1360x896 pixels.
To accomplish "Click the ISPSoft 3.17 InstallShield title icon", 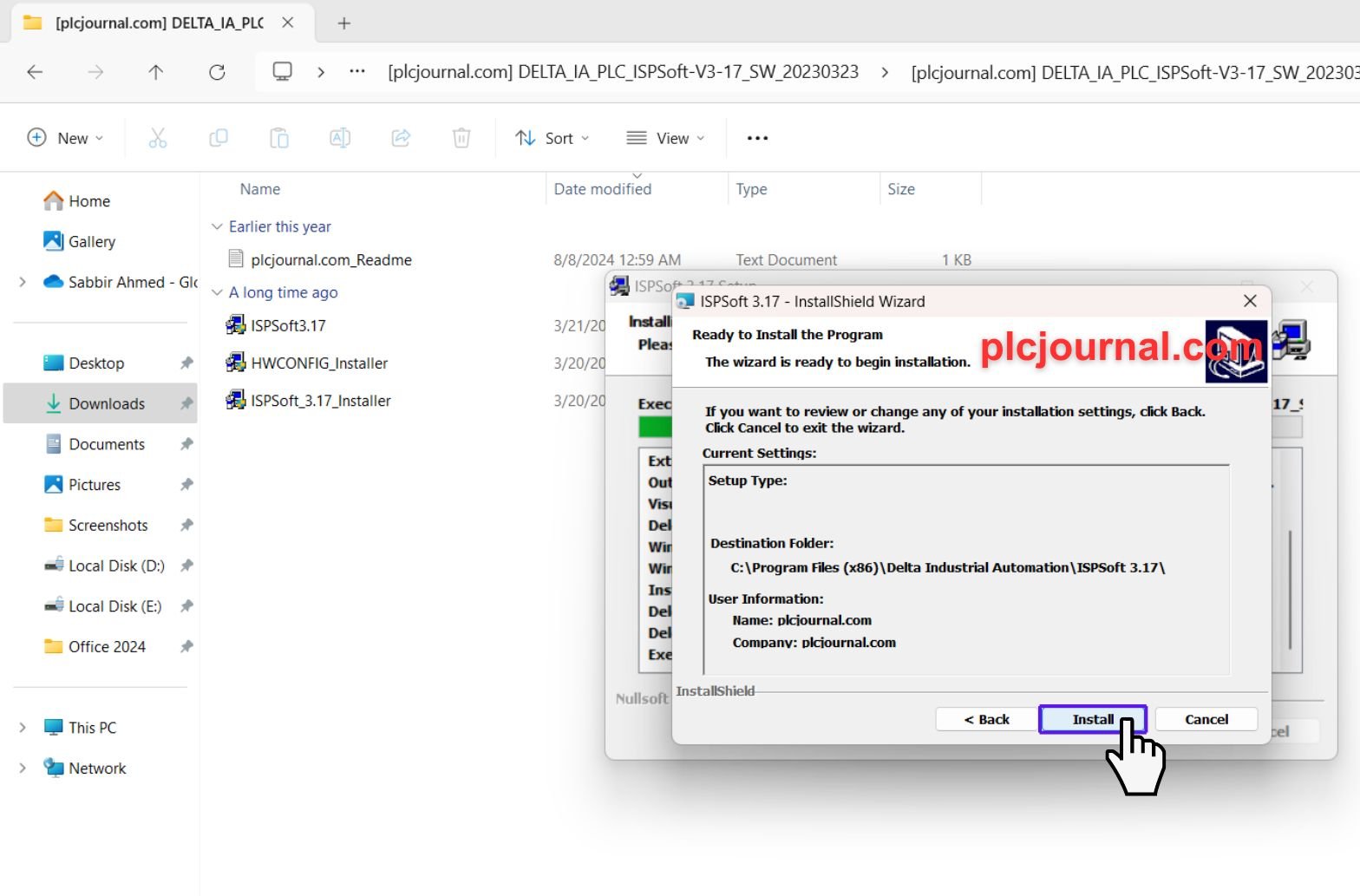I will point(685,301).
